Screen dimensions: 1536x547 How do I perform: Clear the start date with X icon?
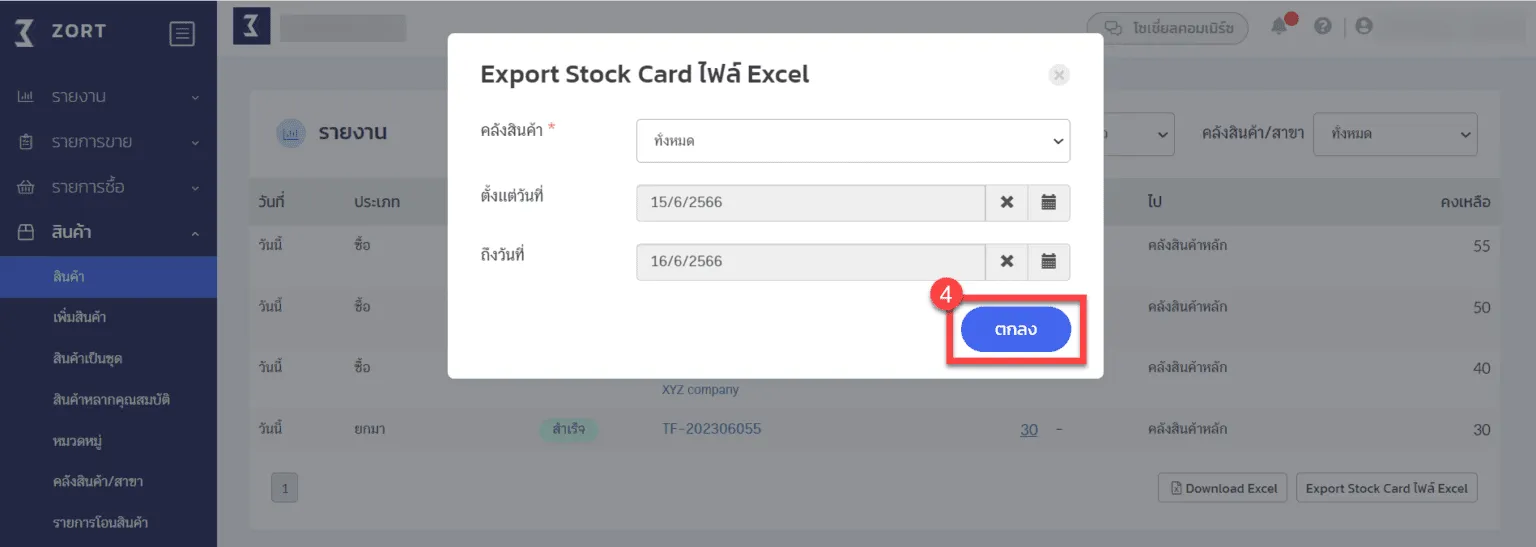1007,202
